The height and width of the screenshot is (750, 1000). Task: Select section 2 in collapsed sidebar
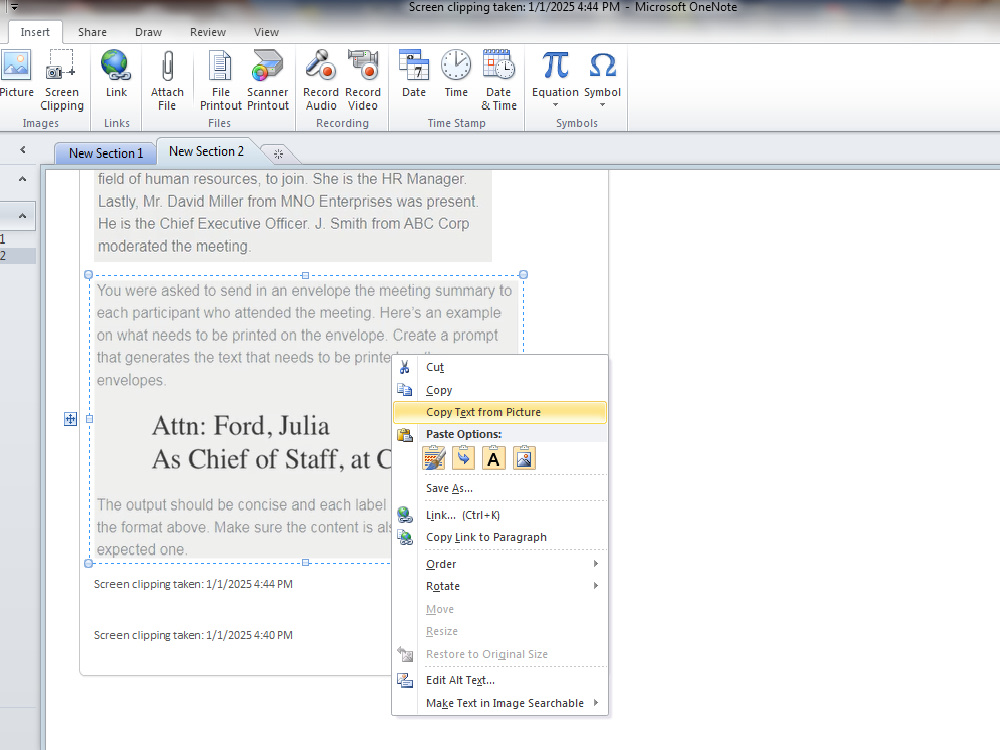coord(18,256)
